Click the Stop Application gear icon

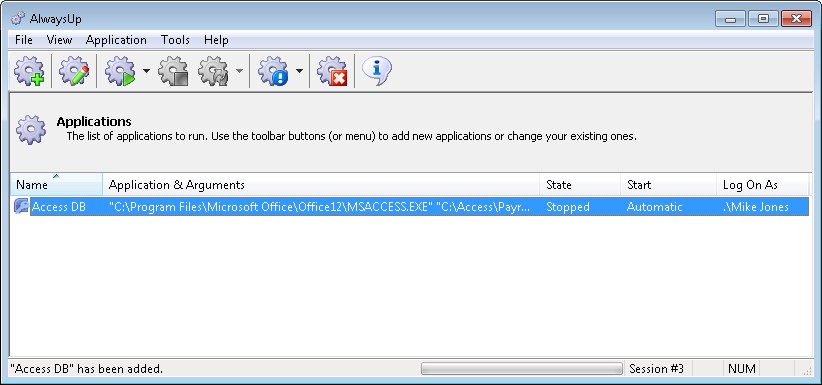173,71
